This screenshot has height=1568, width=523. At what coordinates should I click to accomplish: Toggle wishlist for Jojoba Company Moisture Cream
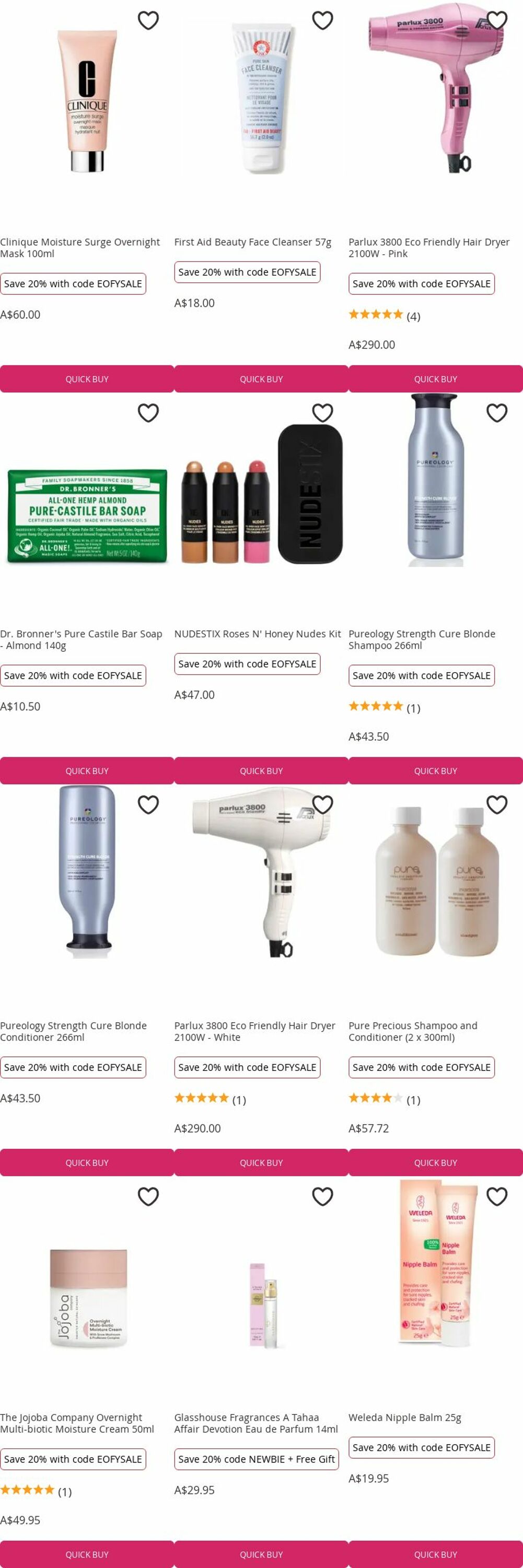coord(148,1197)
